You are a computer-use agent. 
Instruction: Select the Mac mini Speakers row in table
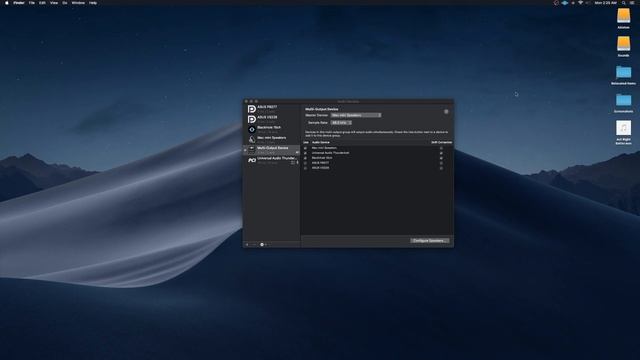(377, 148)
